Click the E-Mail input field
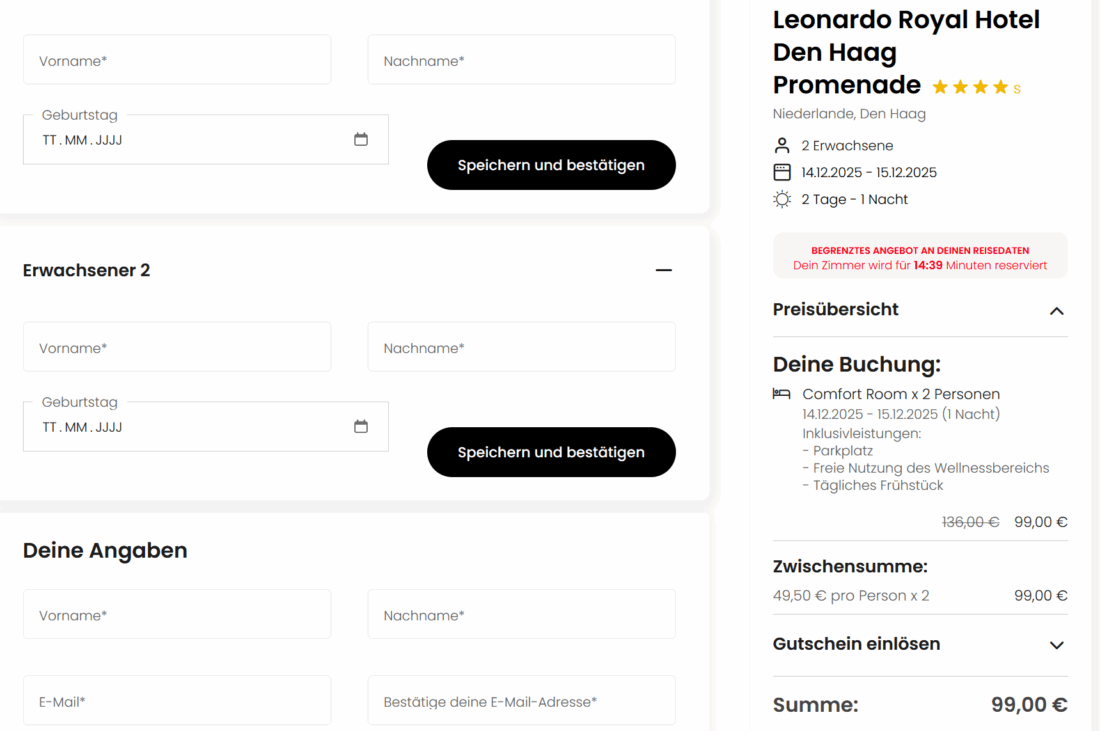The width and height of the screenshot is (1100, 731). (177, 701)
